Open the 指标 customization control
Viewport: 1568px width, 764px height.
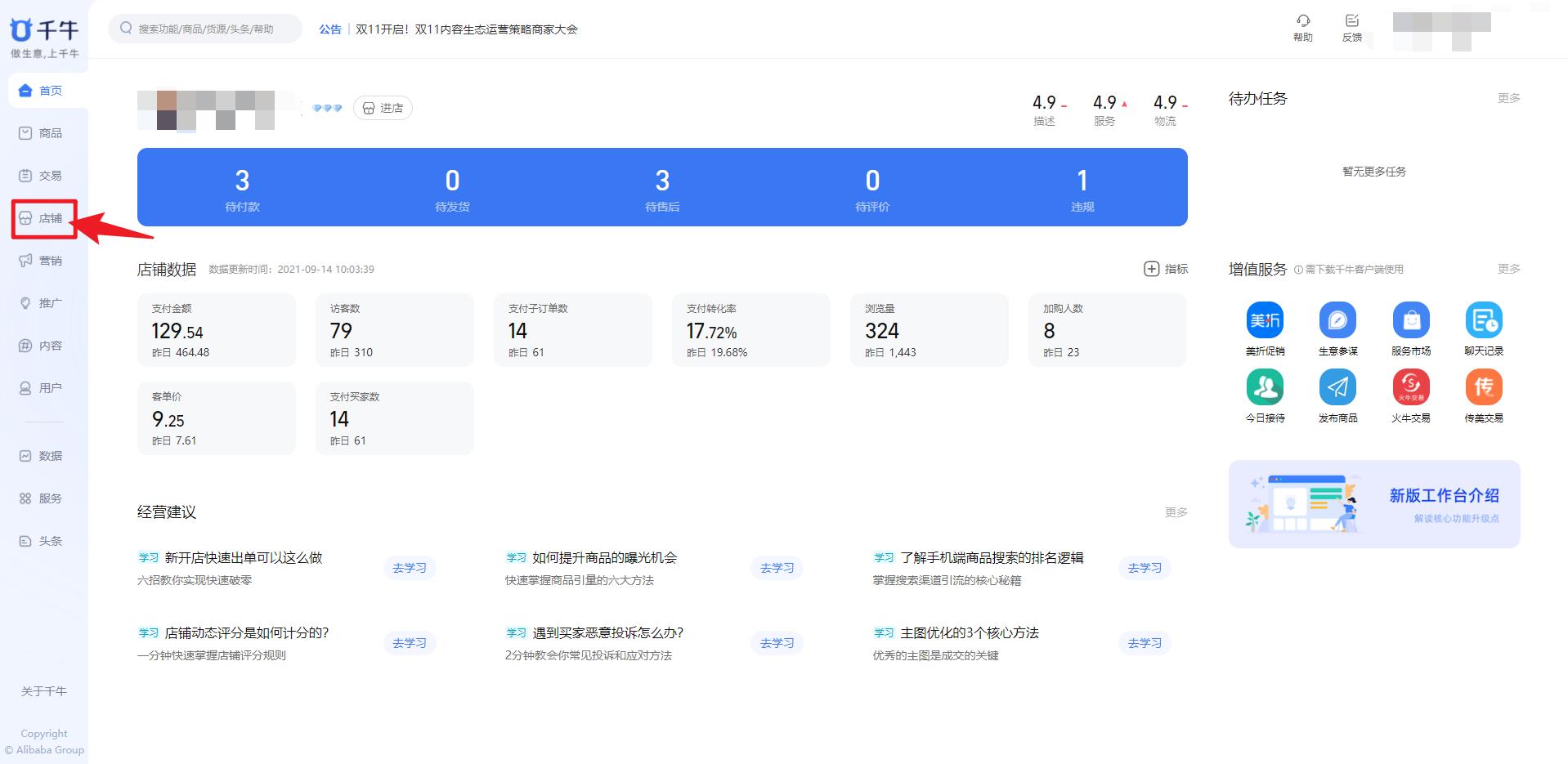click(x=1167, y=268)
